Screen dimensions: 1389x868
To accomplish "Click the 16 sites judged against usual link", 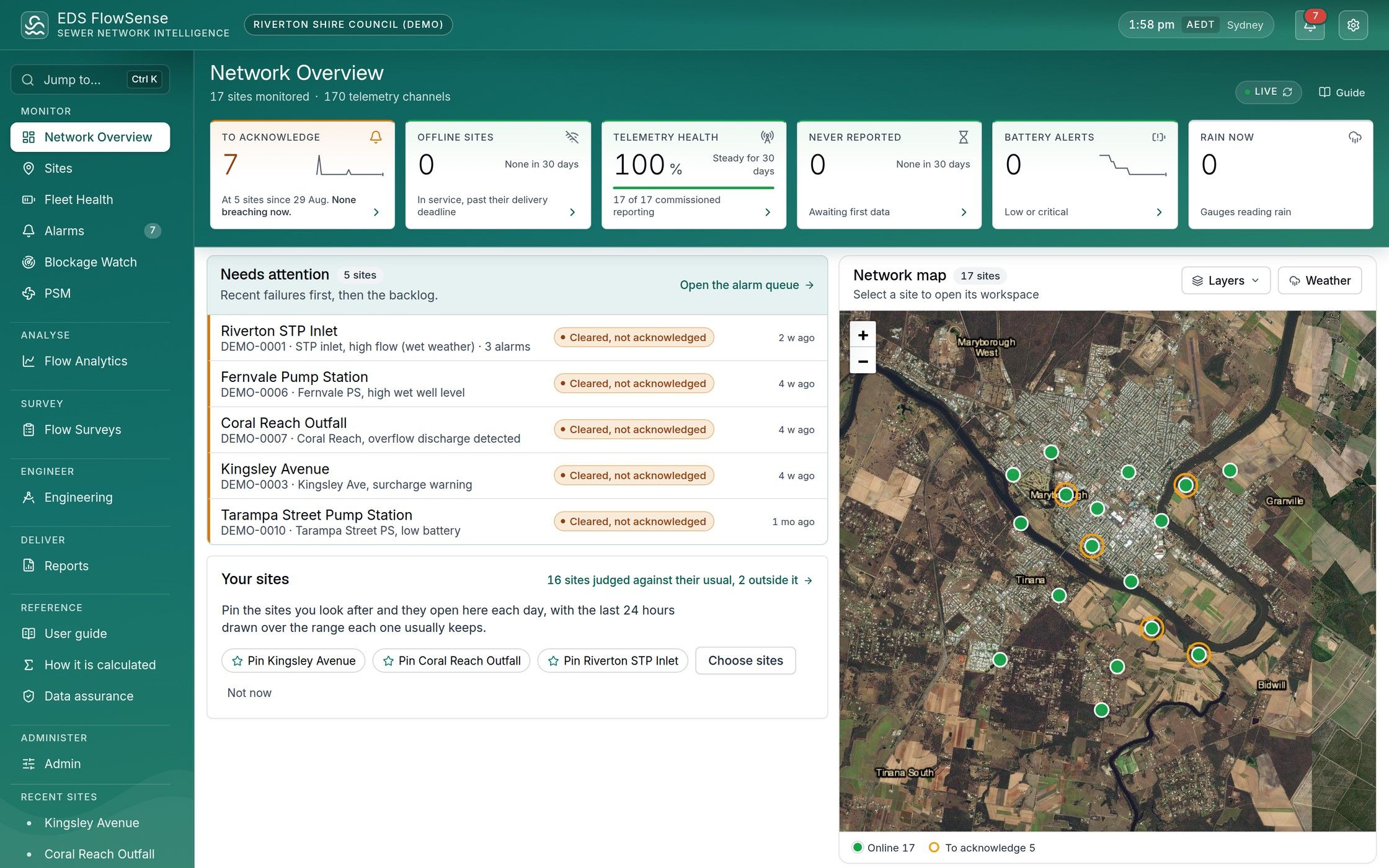I will (x=680, y=580).
